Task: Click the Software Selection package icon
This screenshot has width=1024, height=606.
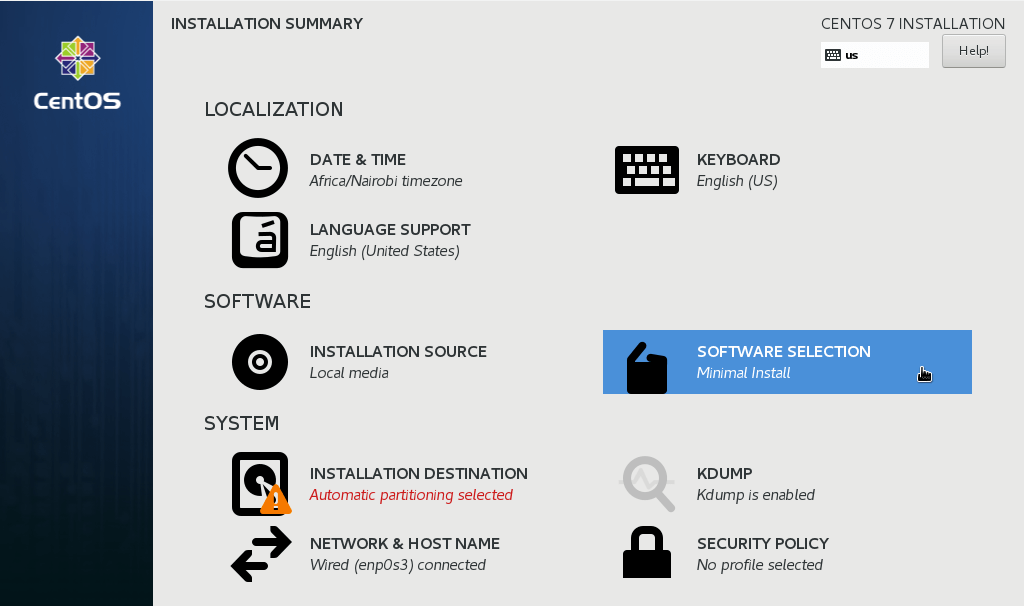Action: click(647, 368)
